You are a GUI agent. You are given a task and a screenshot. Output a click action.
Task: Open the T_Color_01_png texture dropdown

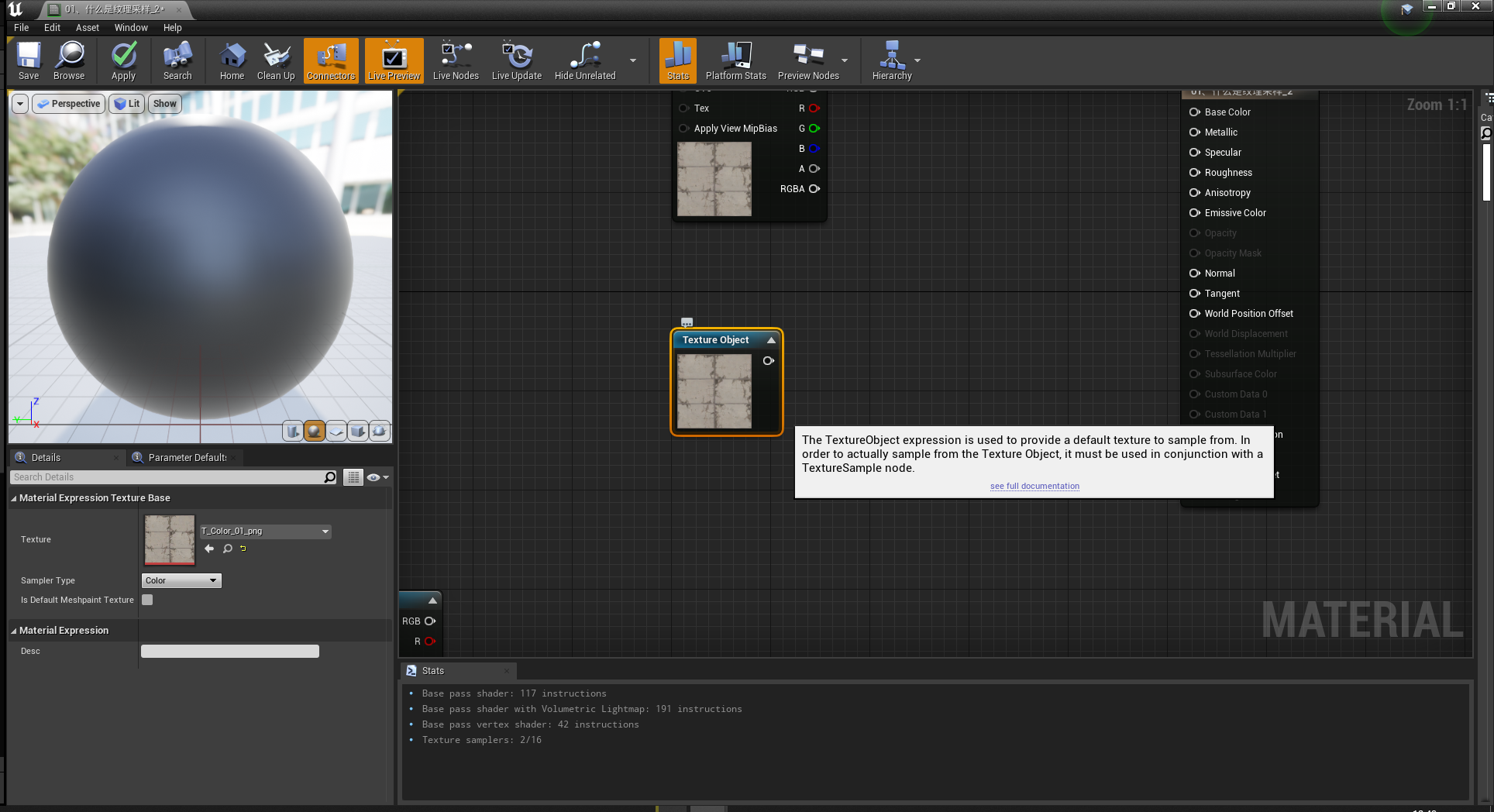pos(264,532)
